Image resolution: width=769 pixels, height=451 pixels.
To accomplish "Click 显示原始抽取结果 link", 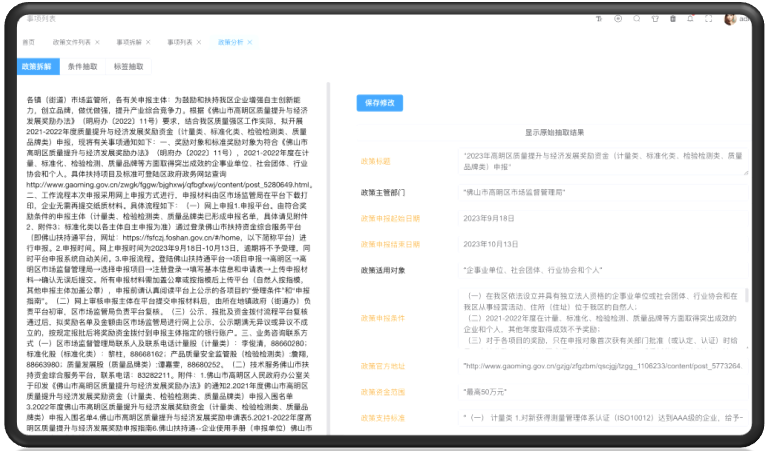I will click(554, 132).
